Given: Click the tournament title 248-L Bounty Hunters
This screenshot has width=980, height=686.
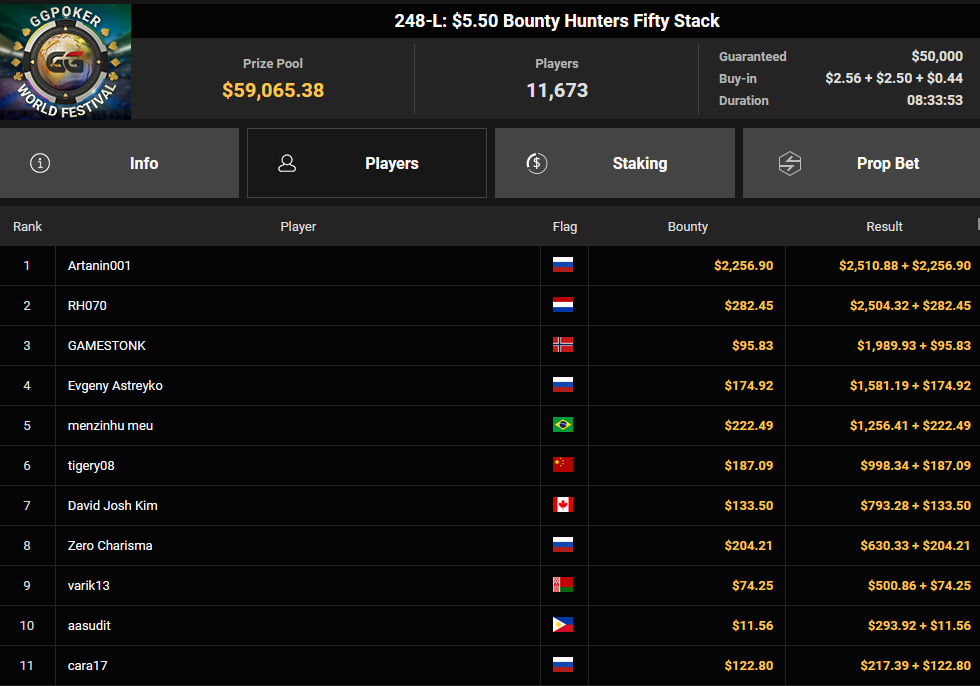Looking at the screenshot, I should (x=557, y=21).
